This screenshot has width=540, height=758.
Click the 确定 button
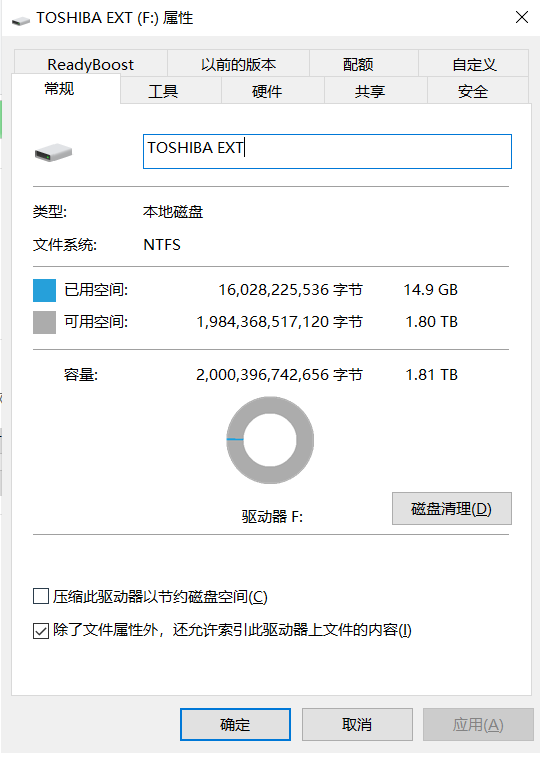tap(235, 724)
